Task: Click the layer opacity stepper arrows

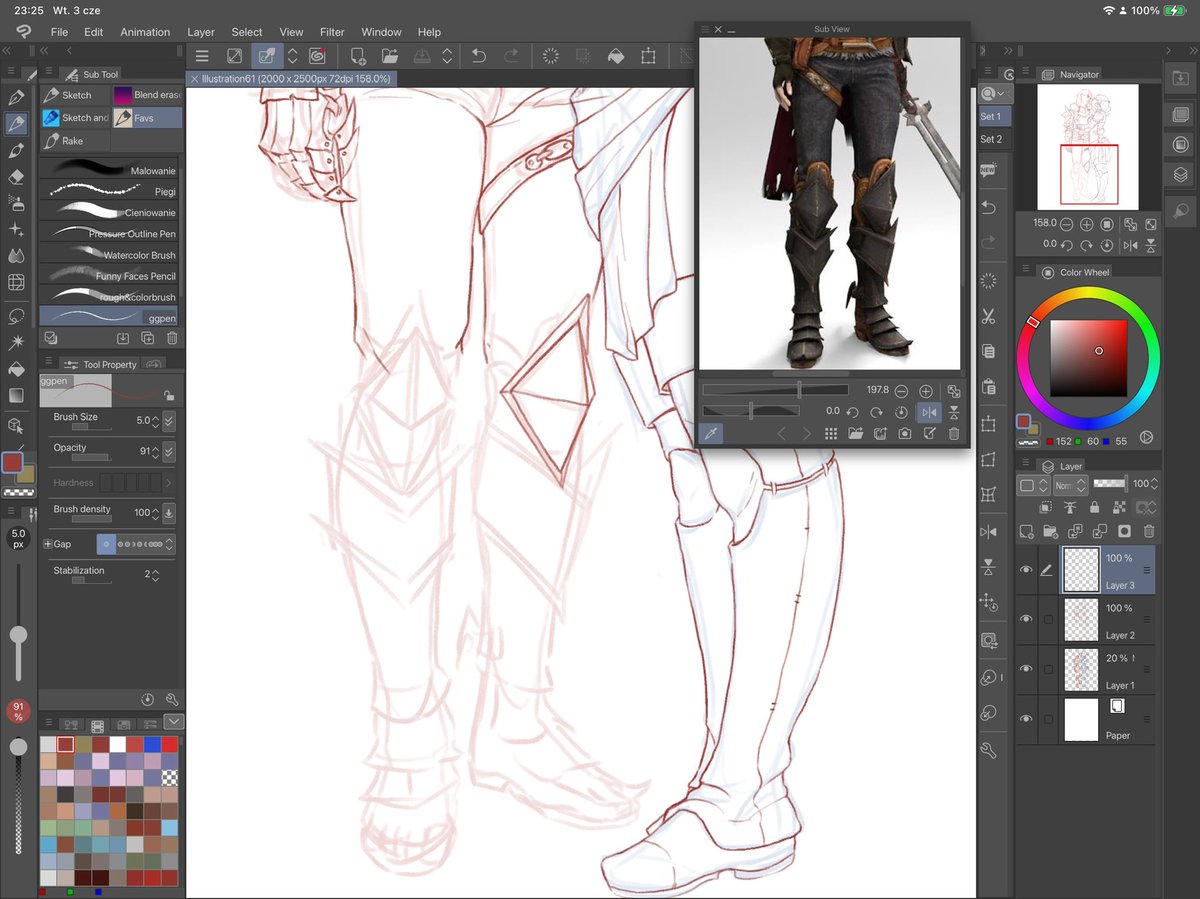Action: [1155, 484]
